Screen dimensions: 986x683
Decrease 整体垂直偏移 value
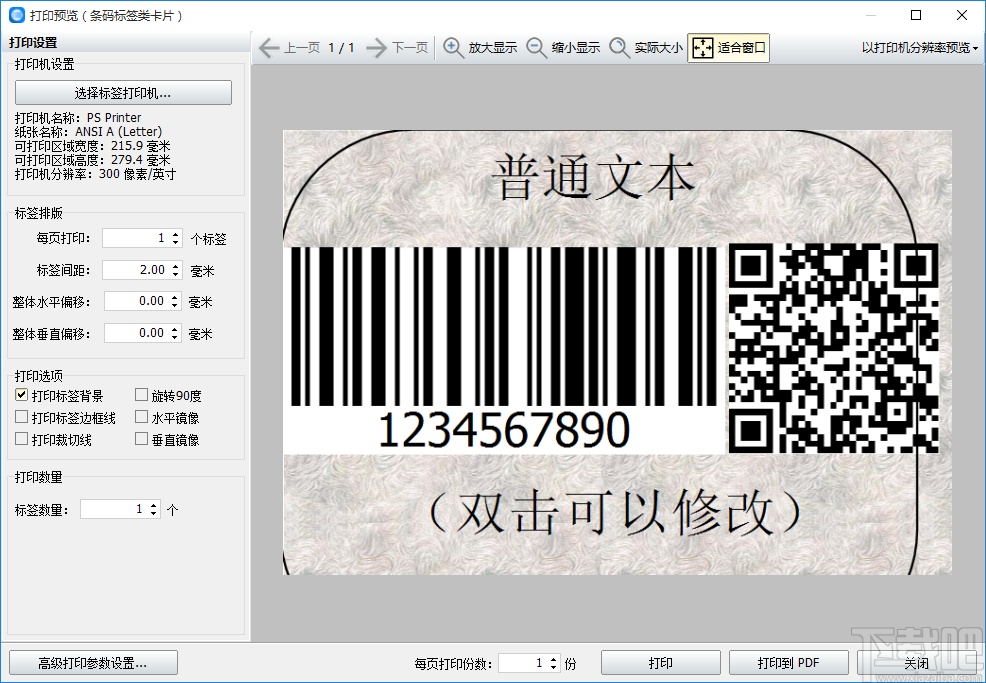coord(175,336)
